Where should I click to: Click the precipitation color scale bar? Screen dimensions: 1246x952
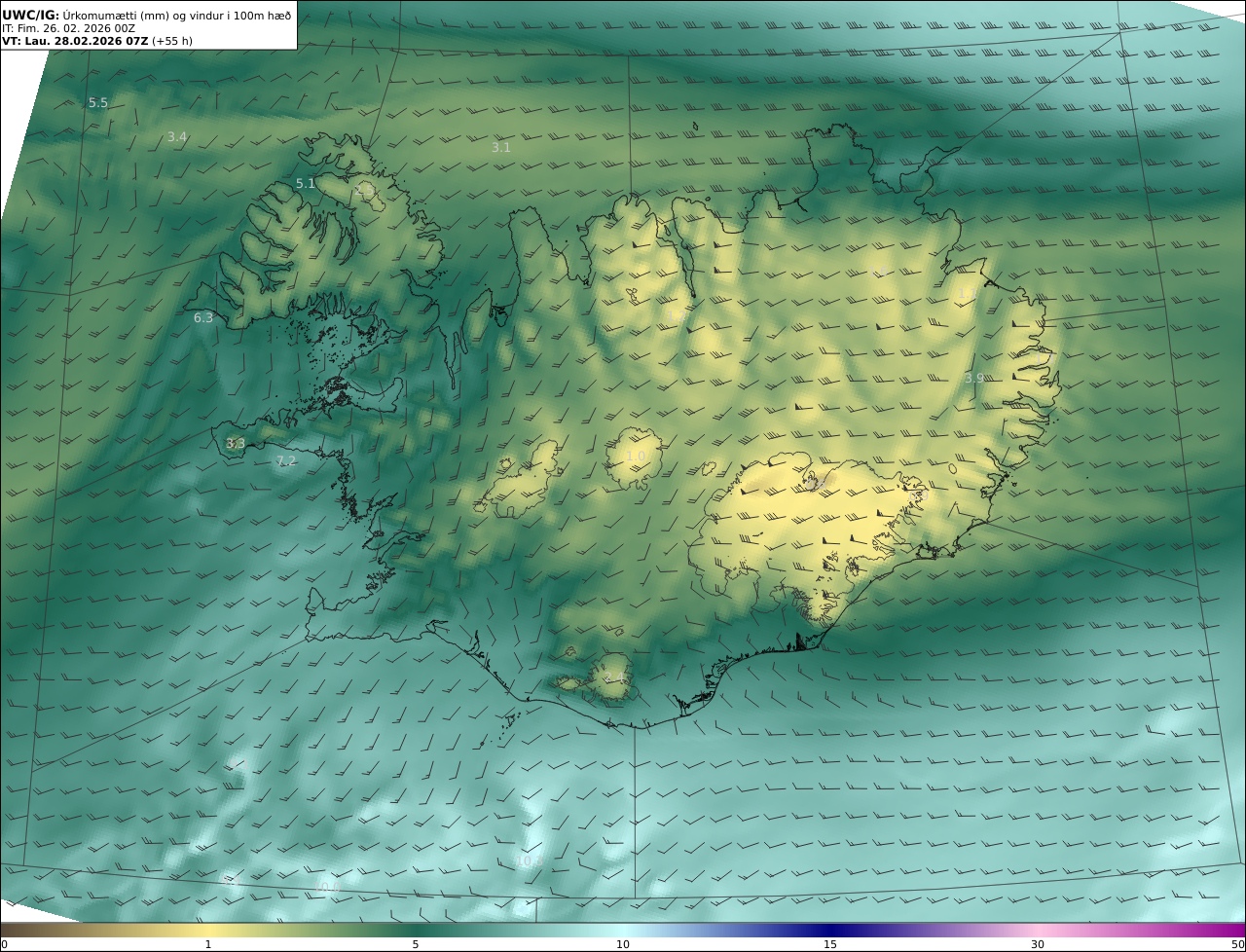click(623, 930)
